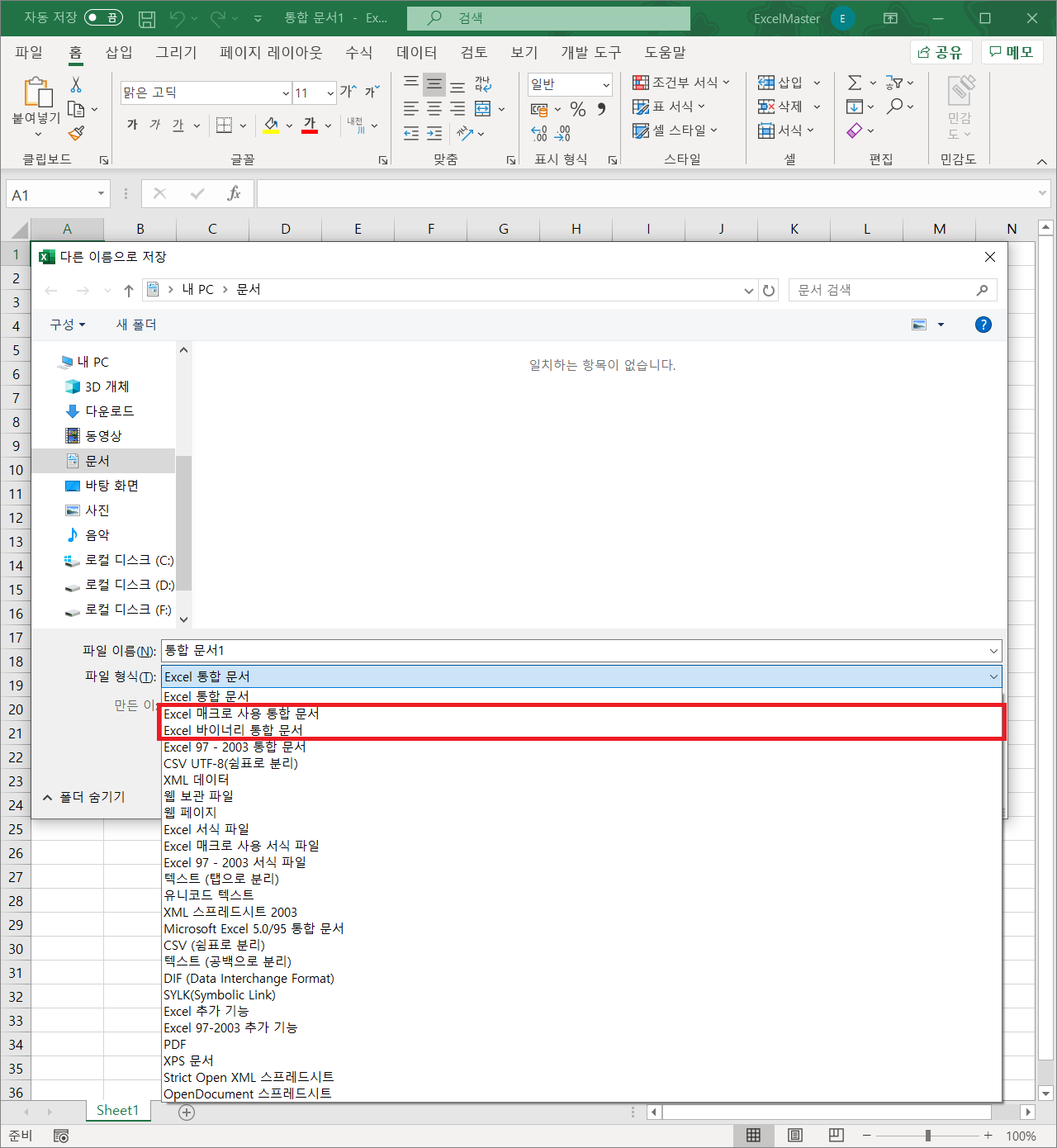Expand the Name Box dropdown
The width and height of the screenshot is (1057, 1148).
tap(101, 194)
